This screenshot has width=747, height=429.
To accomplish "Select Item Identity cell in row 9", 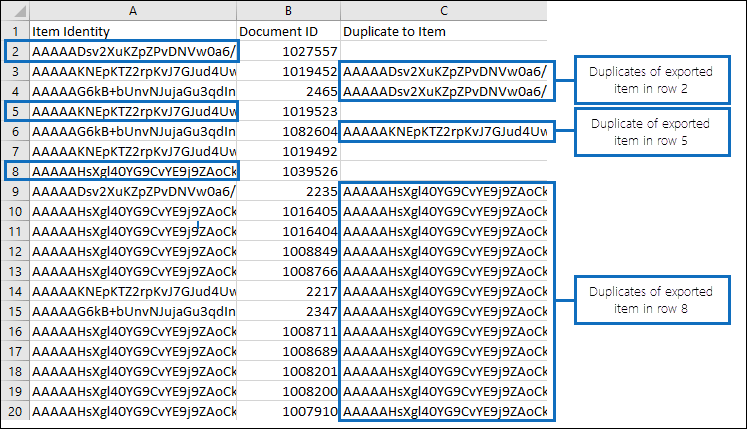I will tap(133, 192).
